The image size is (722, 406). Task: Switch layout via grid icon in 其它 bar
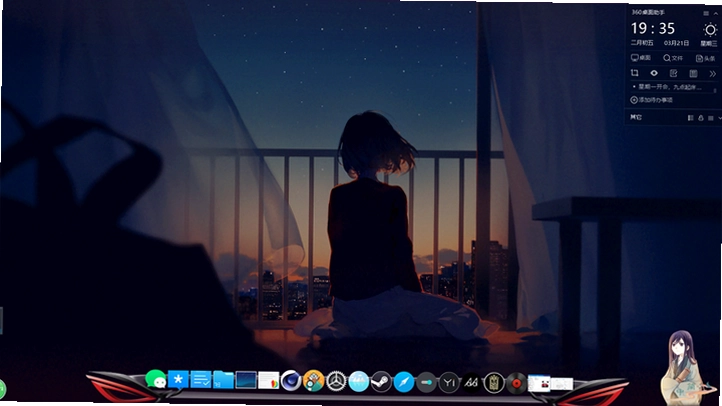pyautogui.click(x=690, y=118)
